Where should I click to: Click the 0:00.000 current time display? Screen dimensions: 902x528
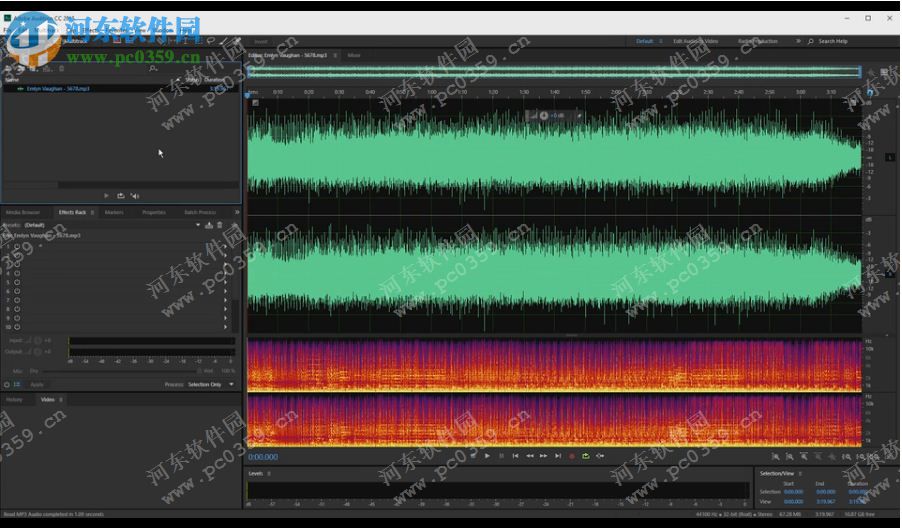point(263,457)
